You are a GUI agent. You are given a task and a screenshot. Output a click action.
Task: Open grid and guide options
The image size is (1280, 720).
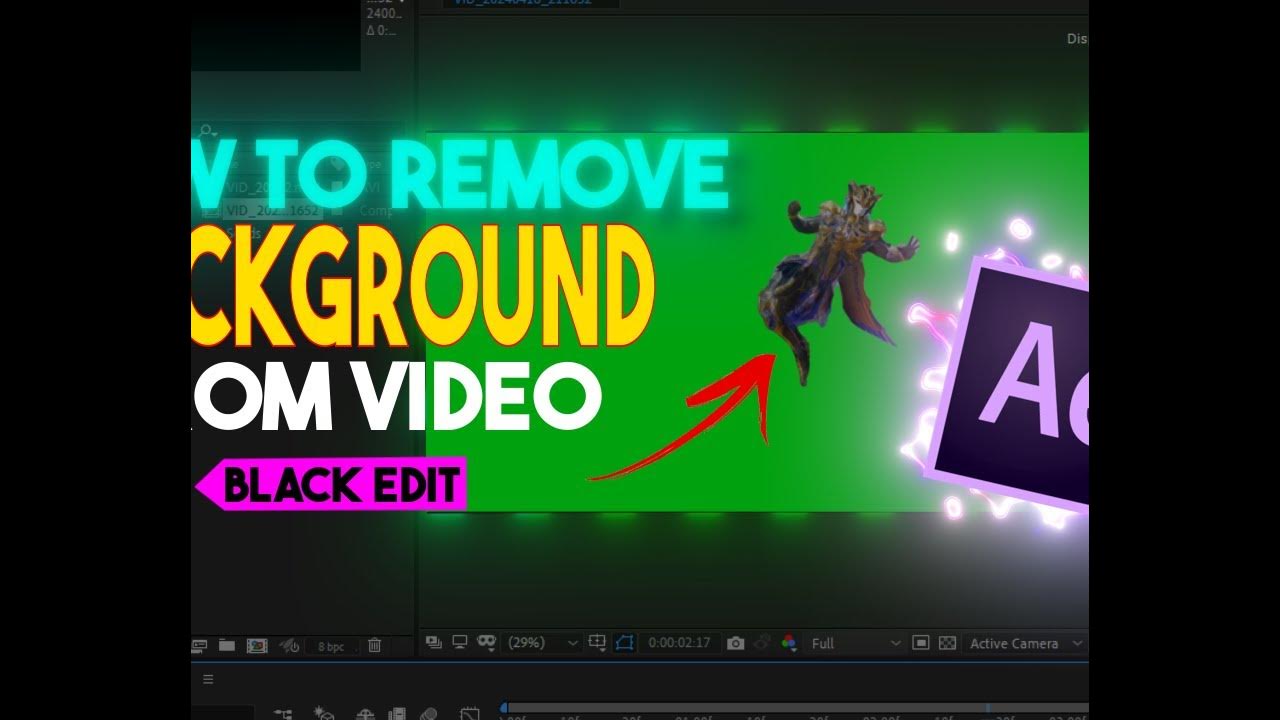[597, 642]
